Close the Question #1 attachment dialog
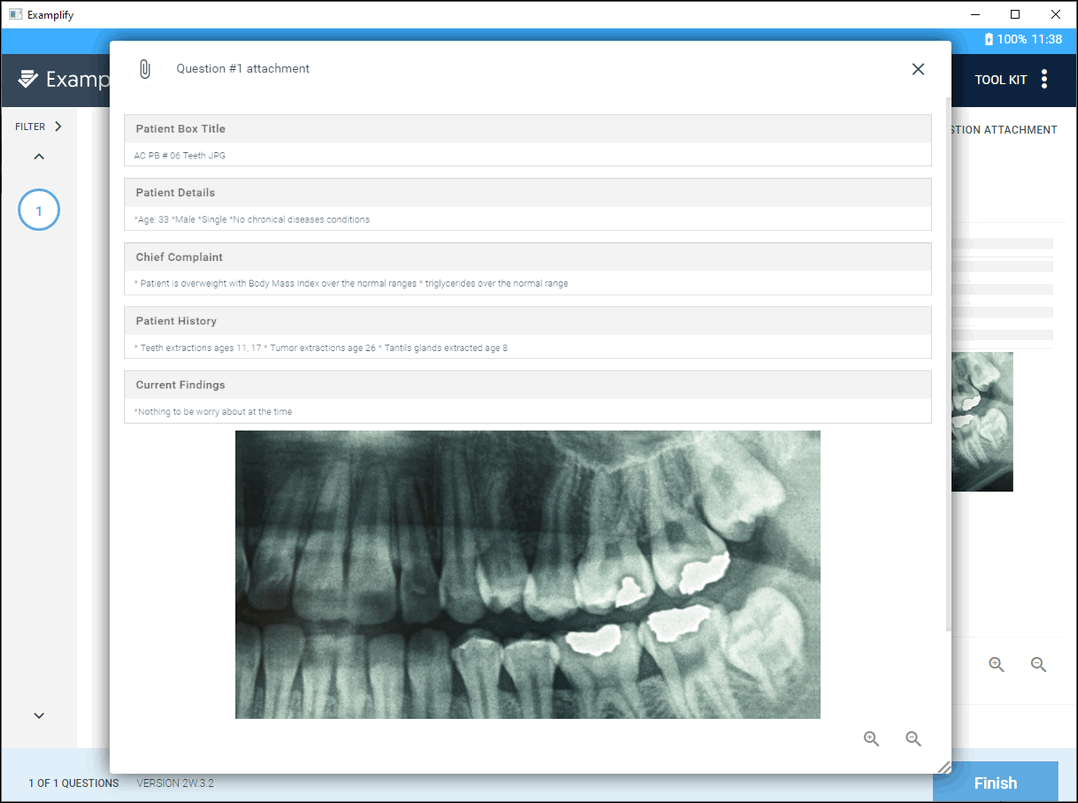The image size is (1078, 803). [918, 69]
